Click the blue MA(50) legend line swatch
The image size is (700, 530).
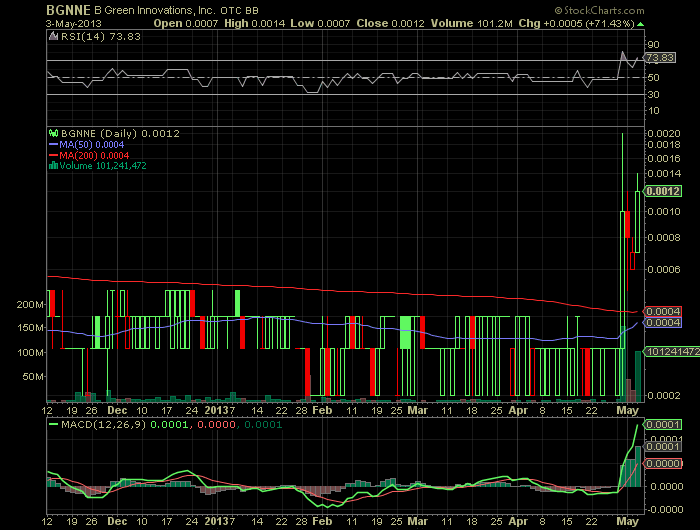click(53, 145)
